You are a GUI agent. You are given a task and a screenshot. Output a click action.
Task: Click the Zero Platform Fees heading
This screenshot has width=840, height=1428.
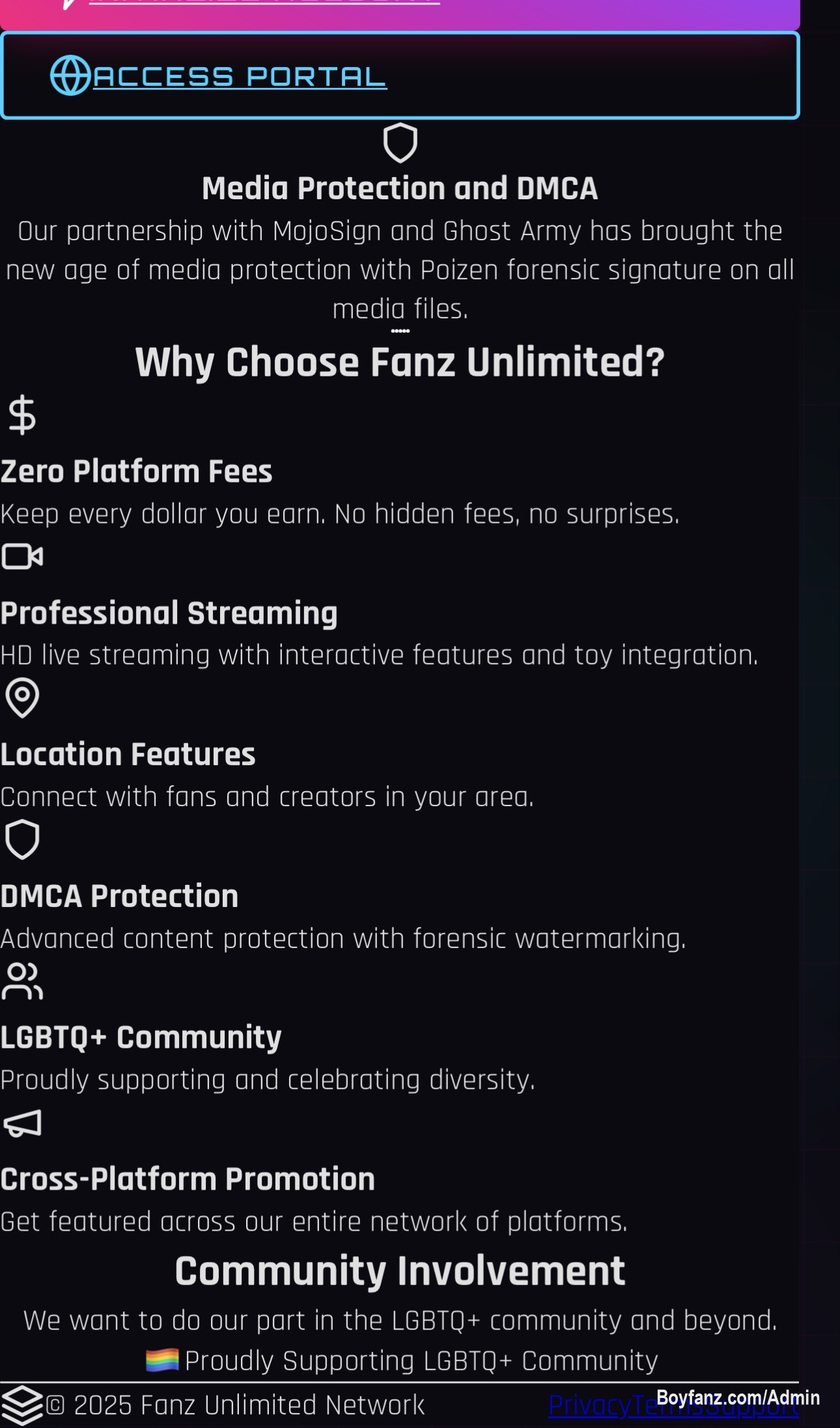136,471
